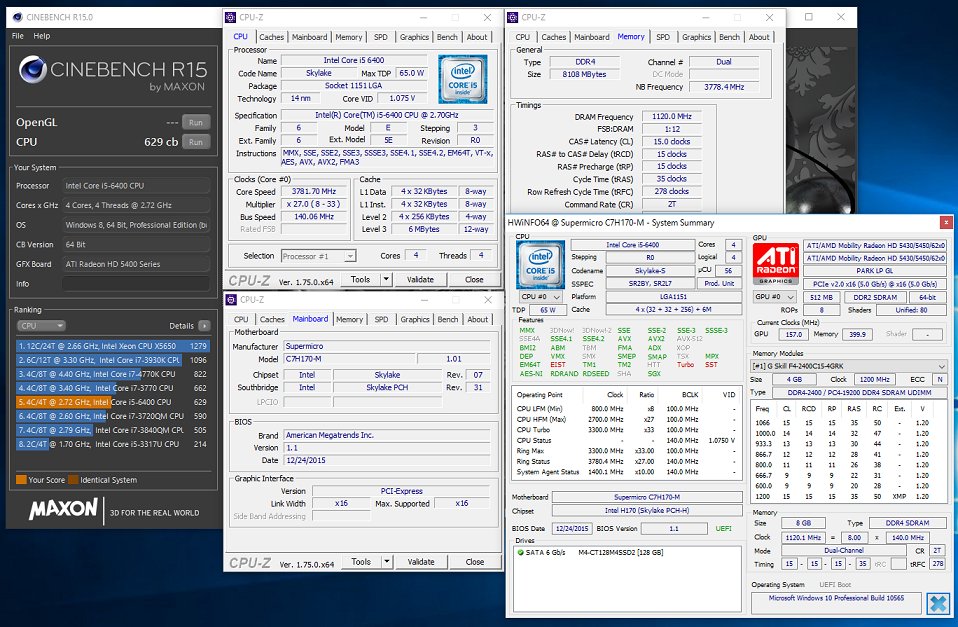Click the blue X close icon in HWiNFO summary
Image resolution: width=958 pixels, height=627 pixels.
[x=936, y=604]
